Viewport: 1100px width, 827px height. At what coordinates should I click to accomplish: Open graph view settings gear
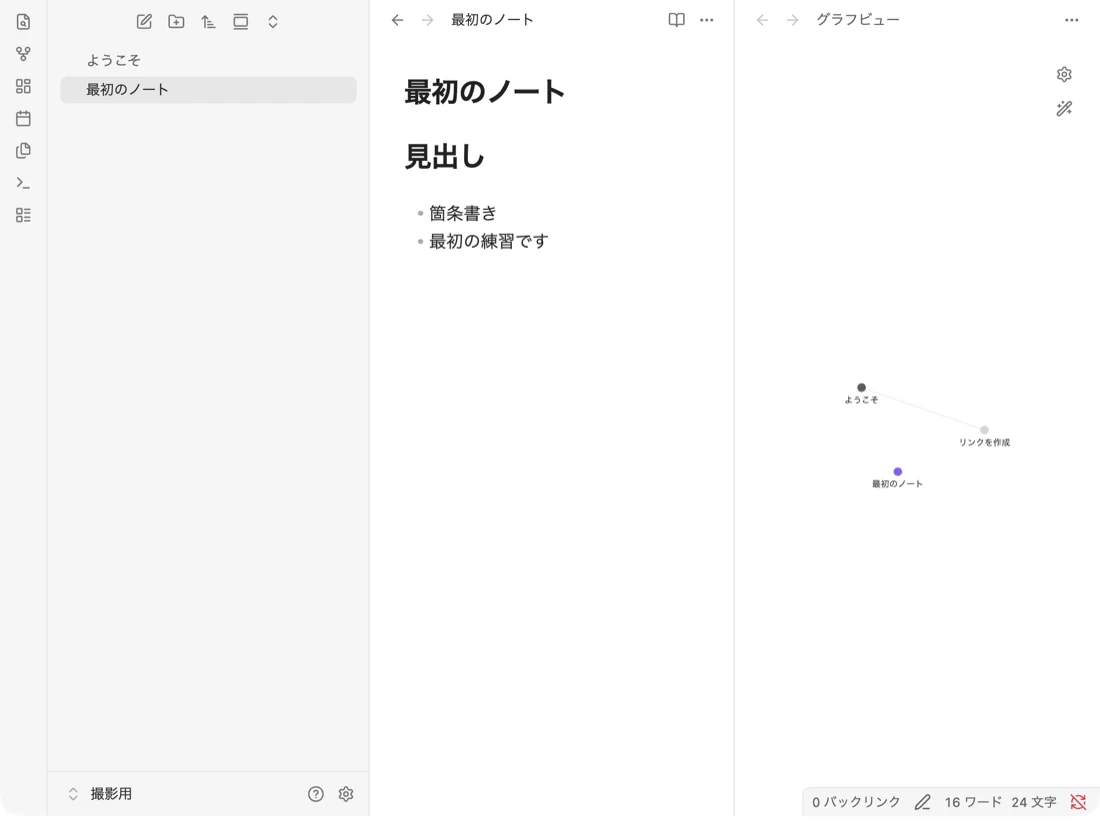pyautogui.click(x=1064, y=74)
